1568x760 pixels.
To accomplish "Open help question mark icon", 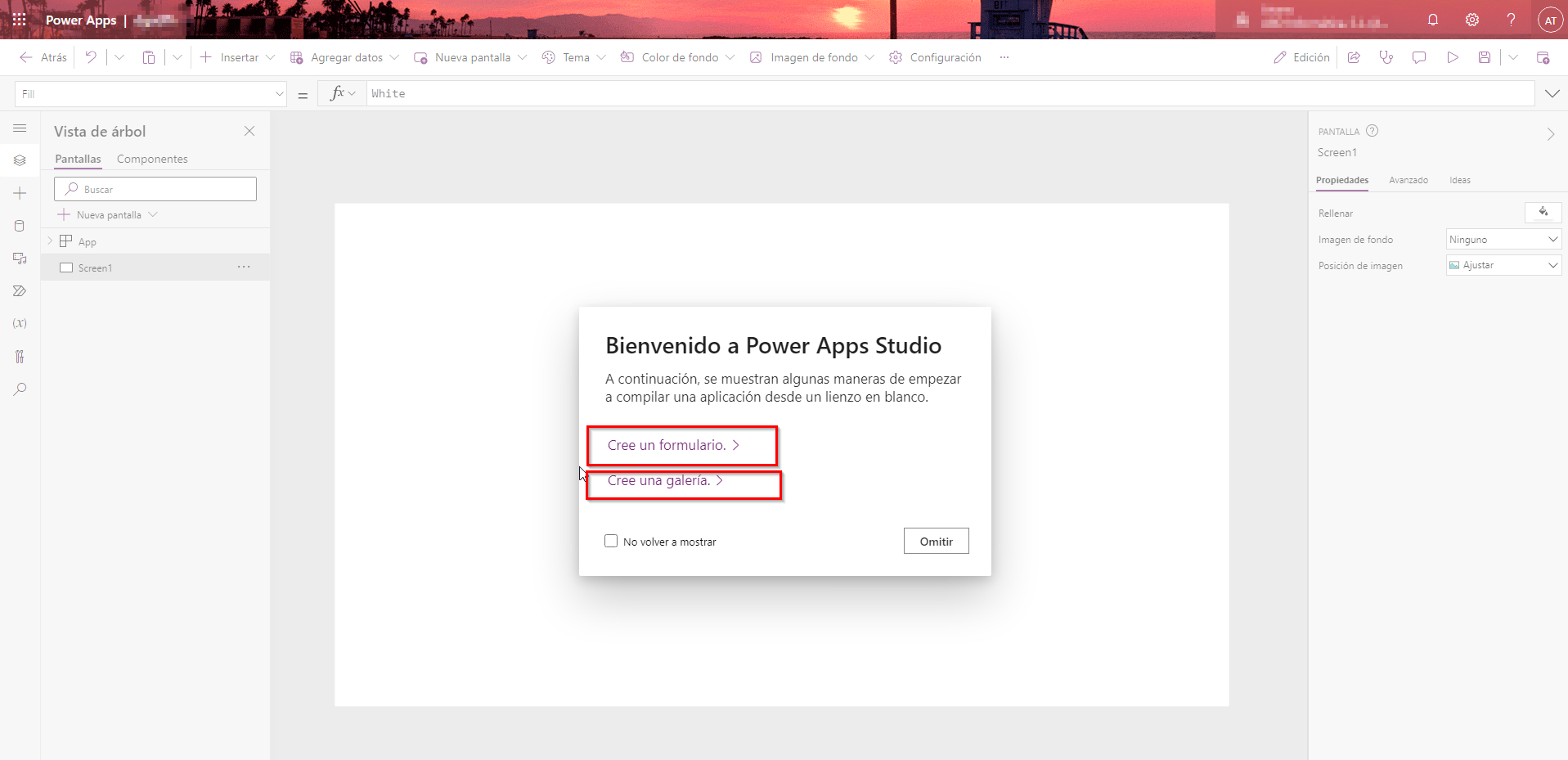I will [1511, 20].
